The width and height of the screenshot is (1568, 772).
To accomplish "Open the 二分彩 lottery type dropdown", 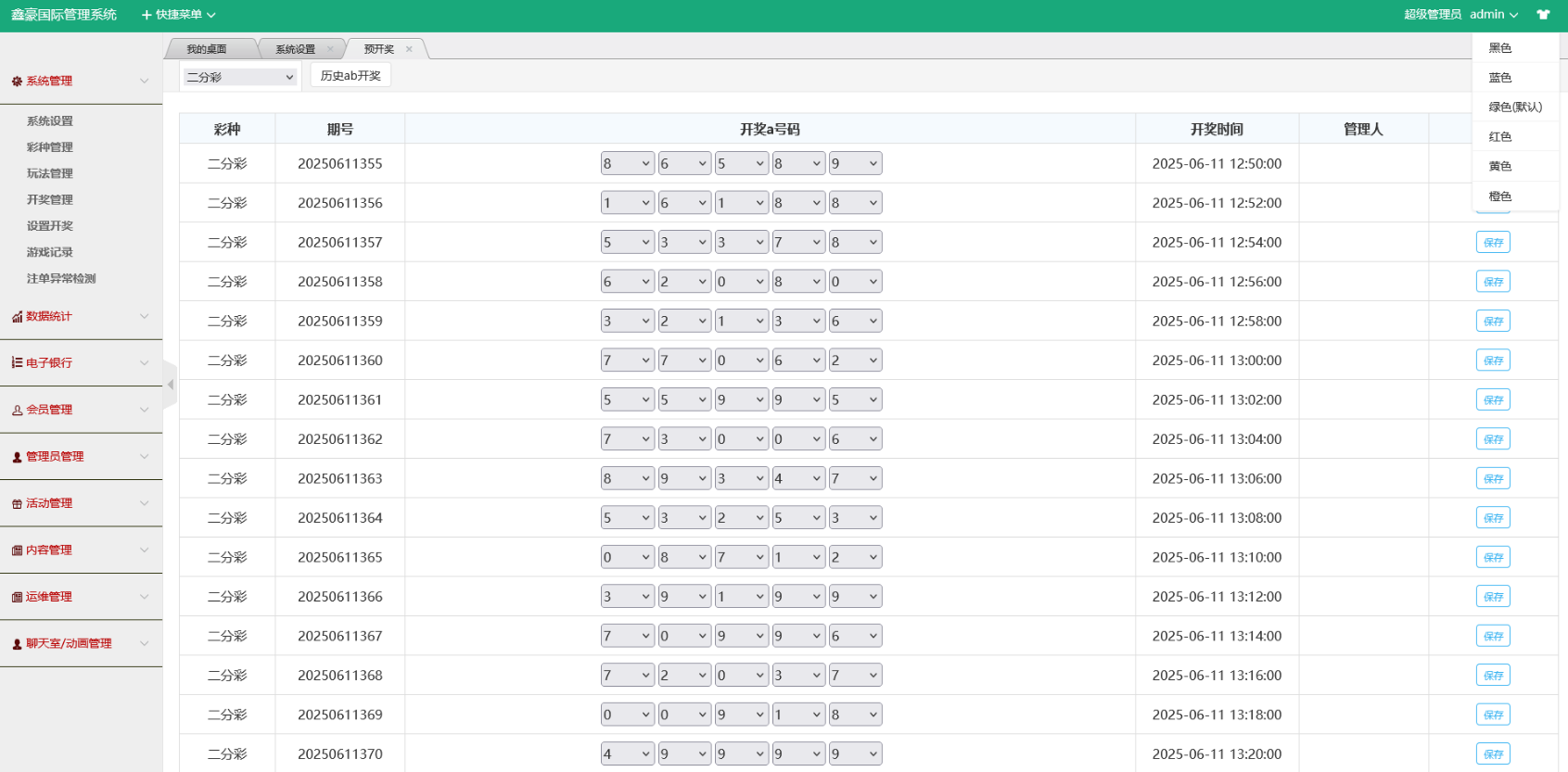I will click(x=239, y=77).
